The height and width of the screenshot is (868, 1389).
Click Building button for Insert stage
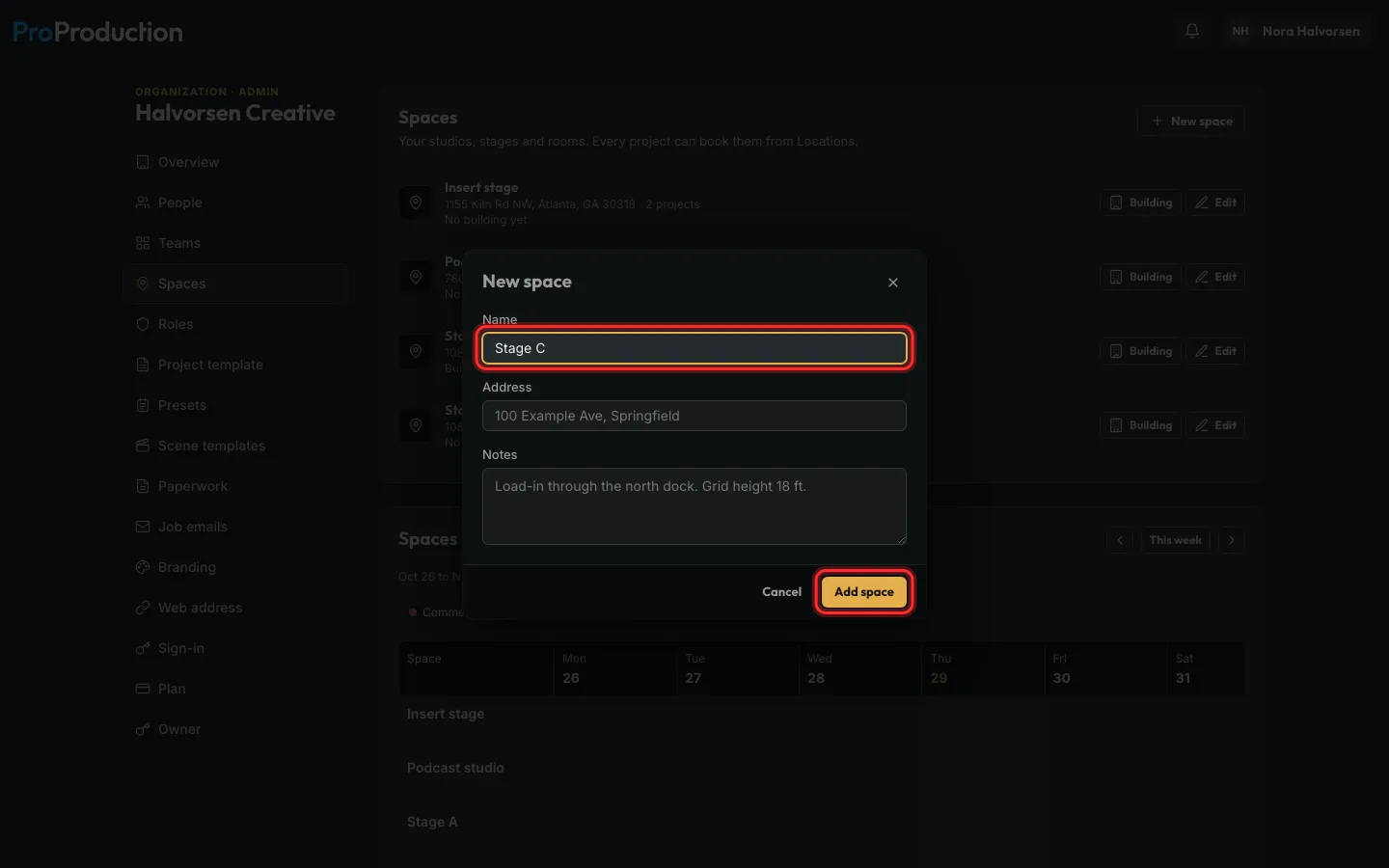[1141, 203]
